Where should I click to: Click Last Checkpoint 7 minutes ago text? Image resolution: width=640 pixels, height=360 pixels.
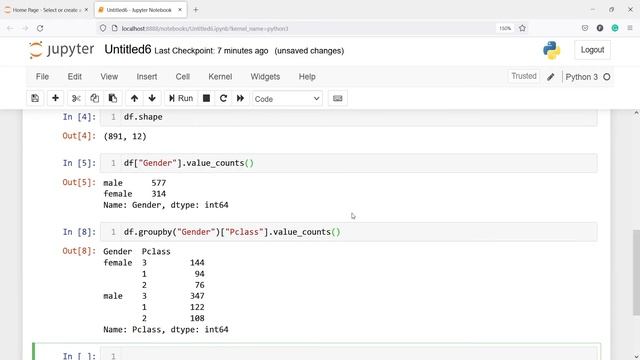[x=211, y=51]
